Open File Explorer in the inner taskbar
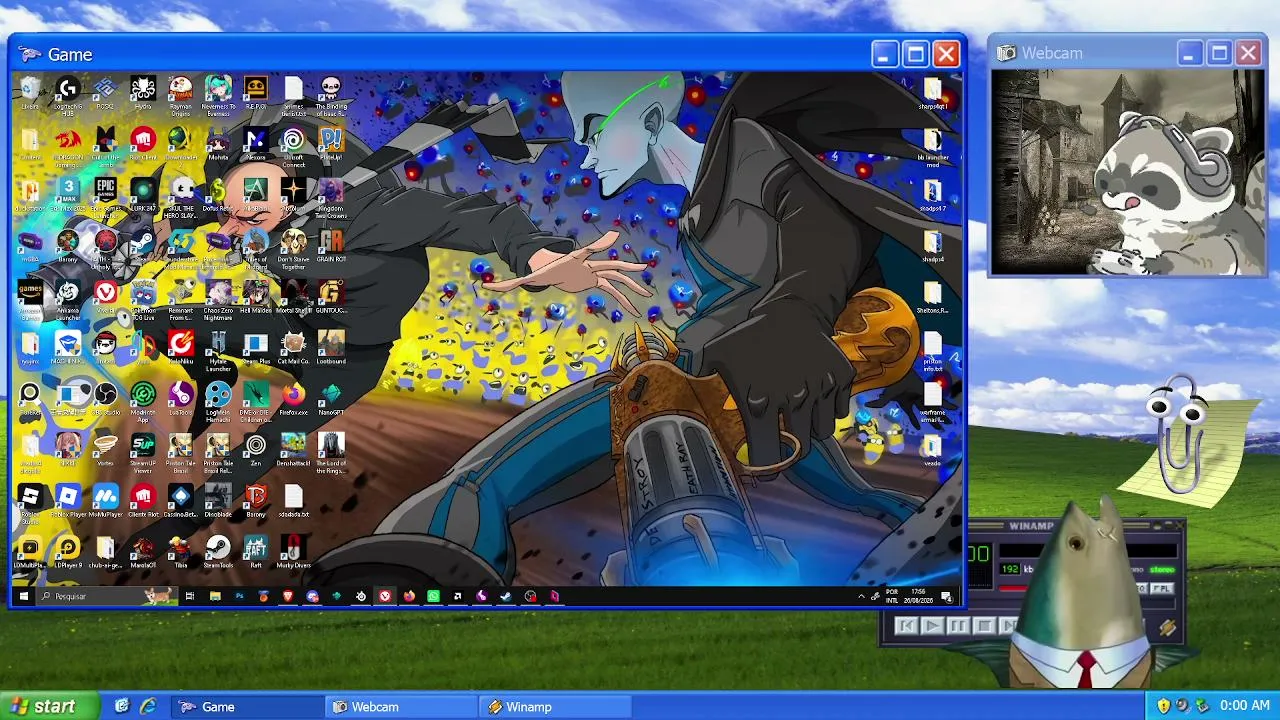The width and height of the screenshot is (1280, 720). click(x=215, y=596)
